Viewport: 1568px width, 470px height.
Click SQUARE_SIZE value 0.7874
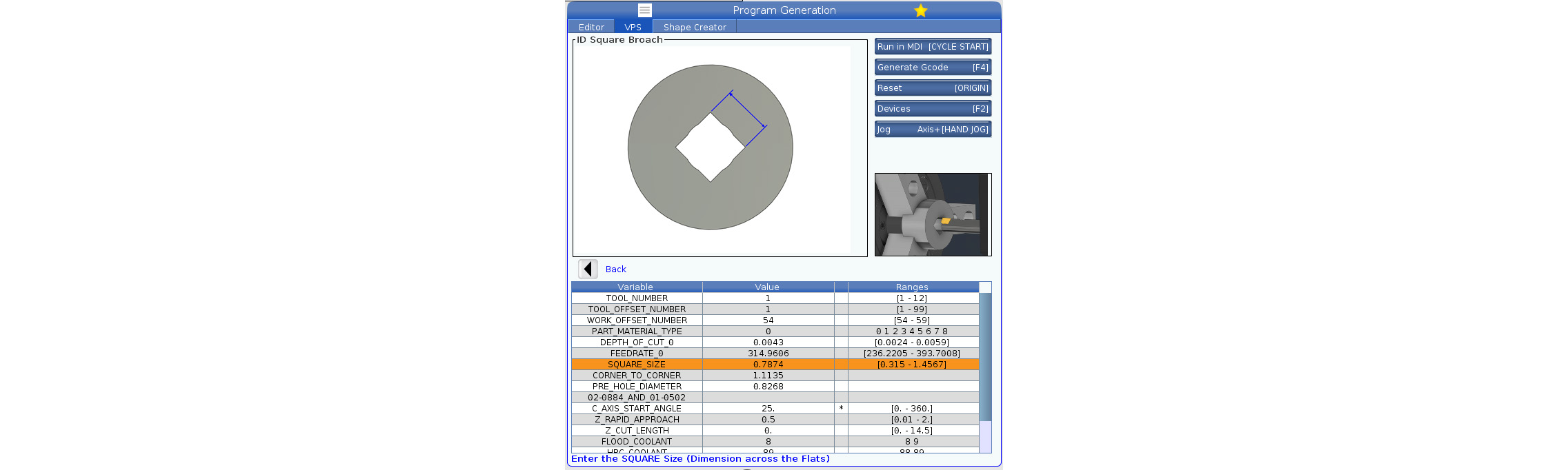768,365
